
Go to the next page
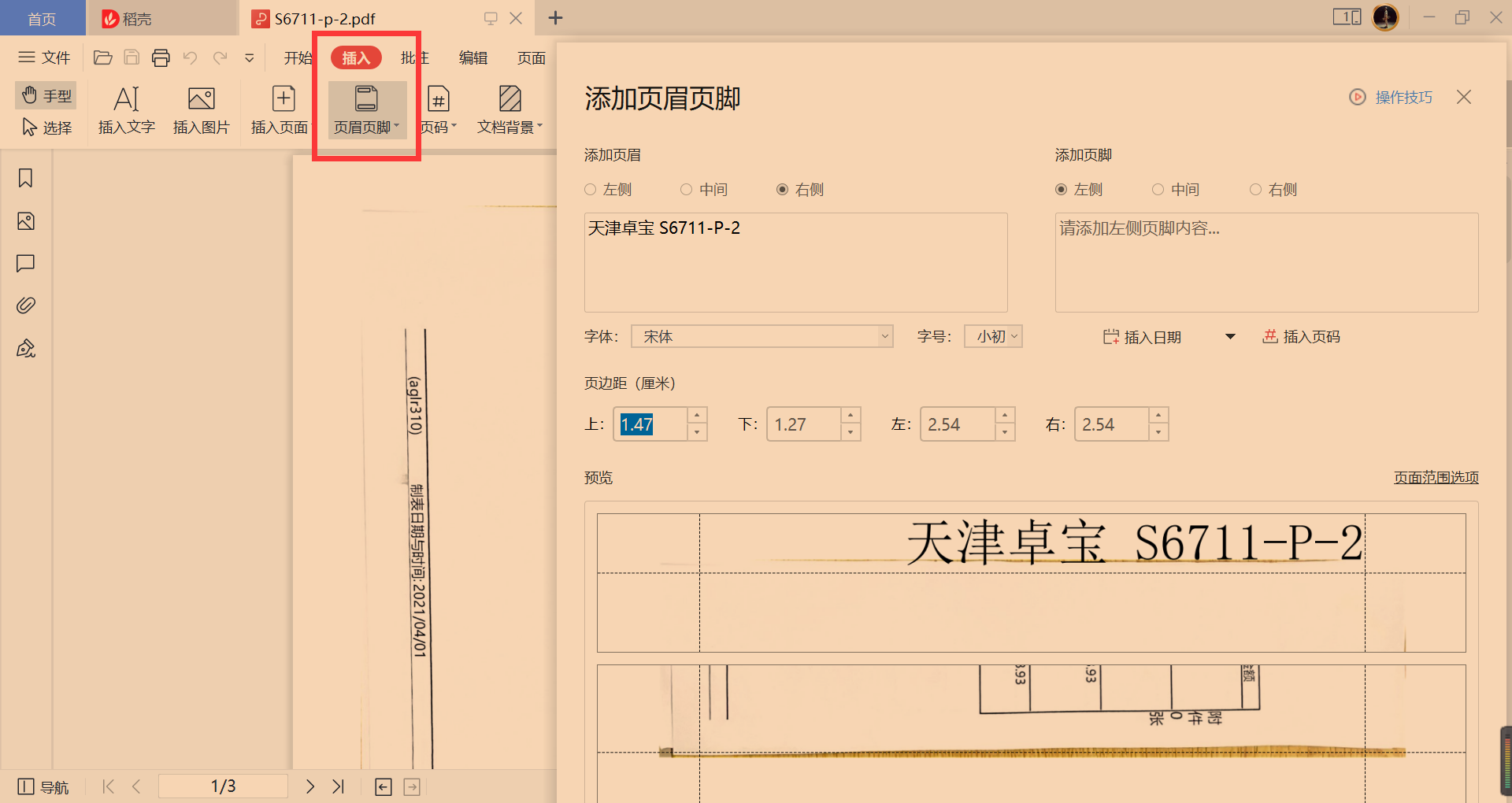pos(310,786)
